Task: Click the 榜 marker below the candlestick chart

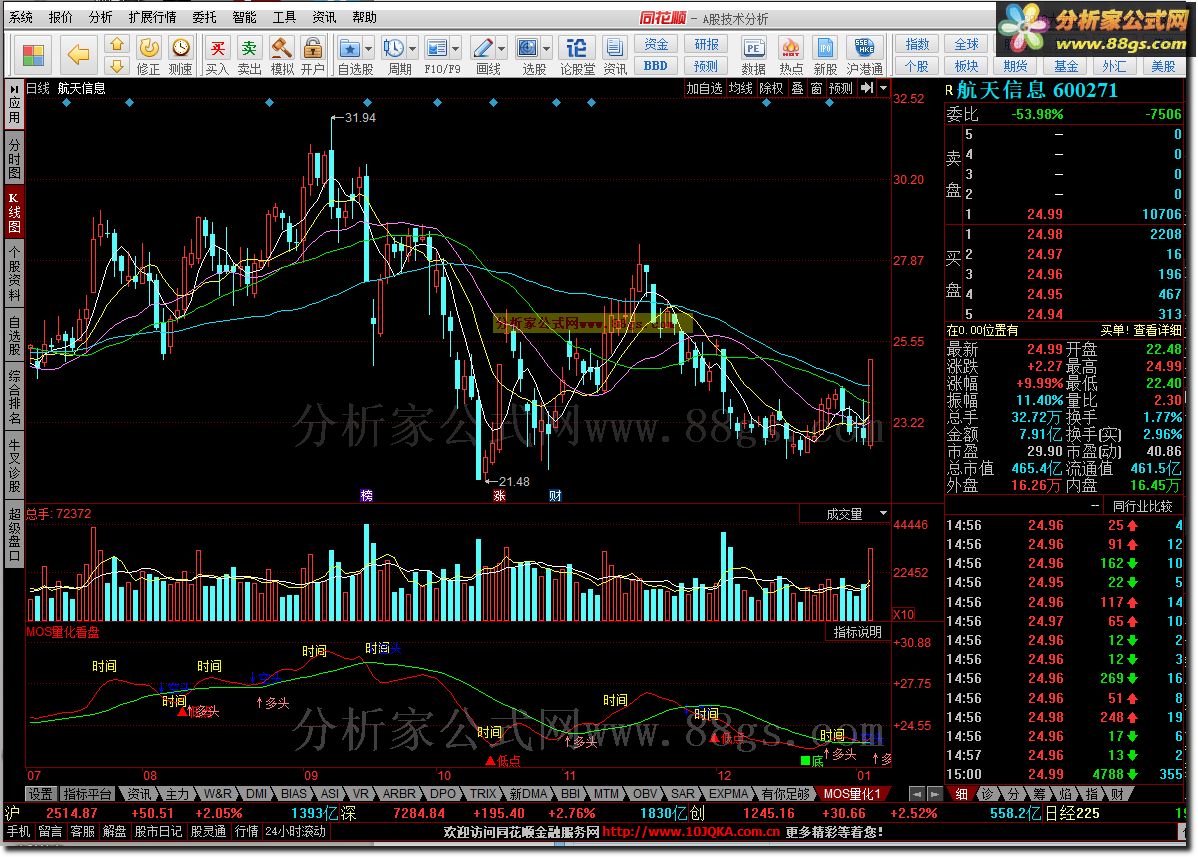Action: [367, 496]
